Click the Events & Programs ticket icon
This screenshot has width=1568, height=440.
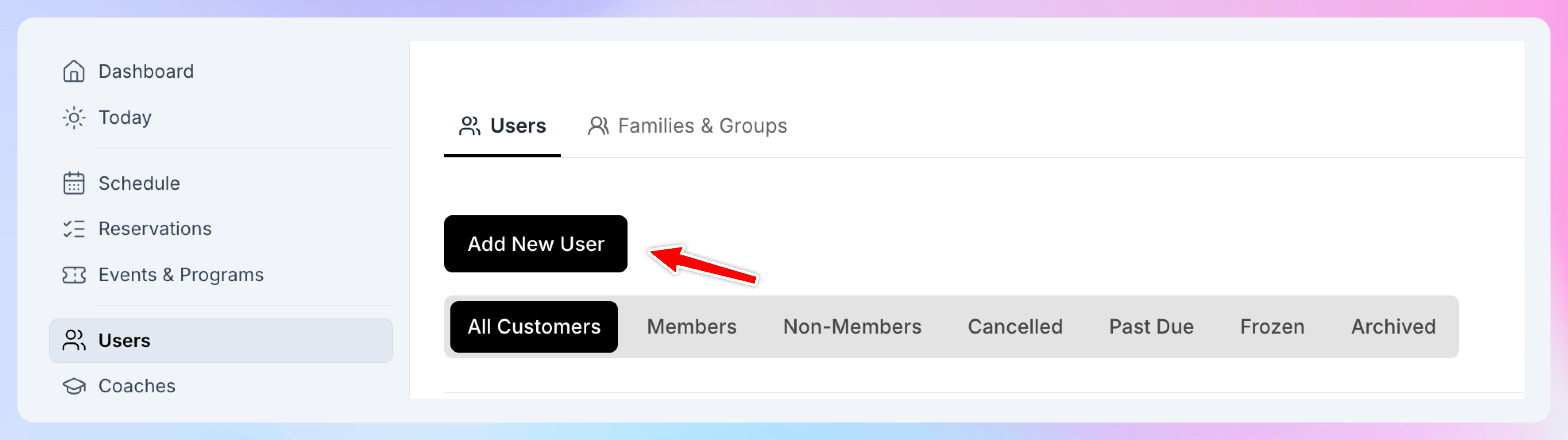(x=73, y=275)
